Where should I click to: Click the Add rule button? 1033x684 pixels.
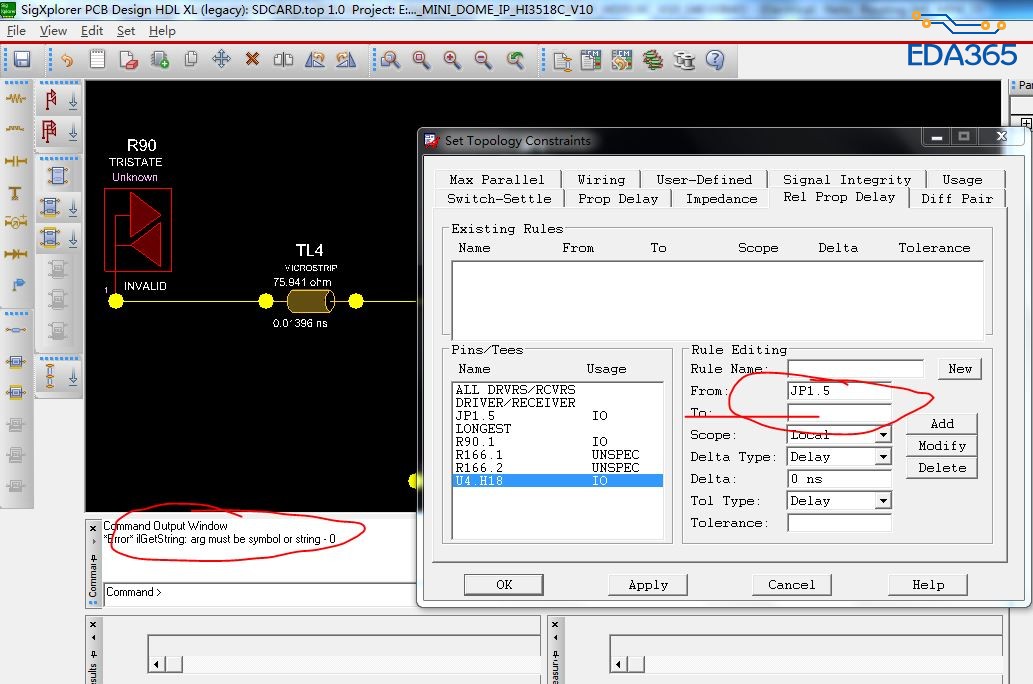pos(941,424)
